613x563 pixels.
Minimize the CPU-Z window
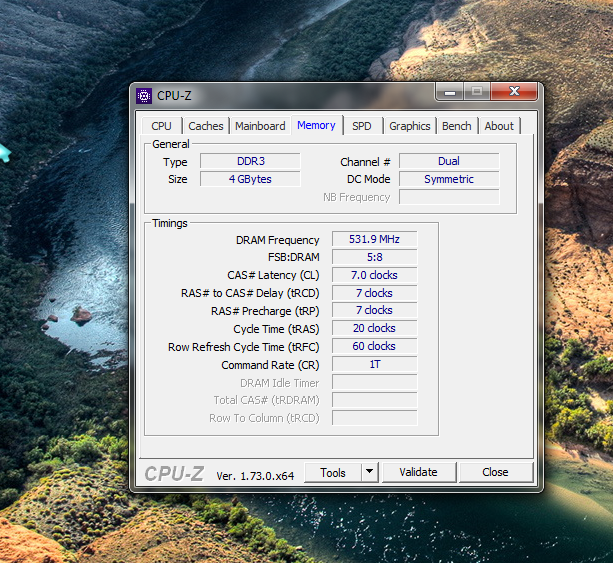pos(450,92)
